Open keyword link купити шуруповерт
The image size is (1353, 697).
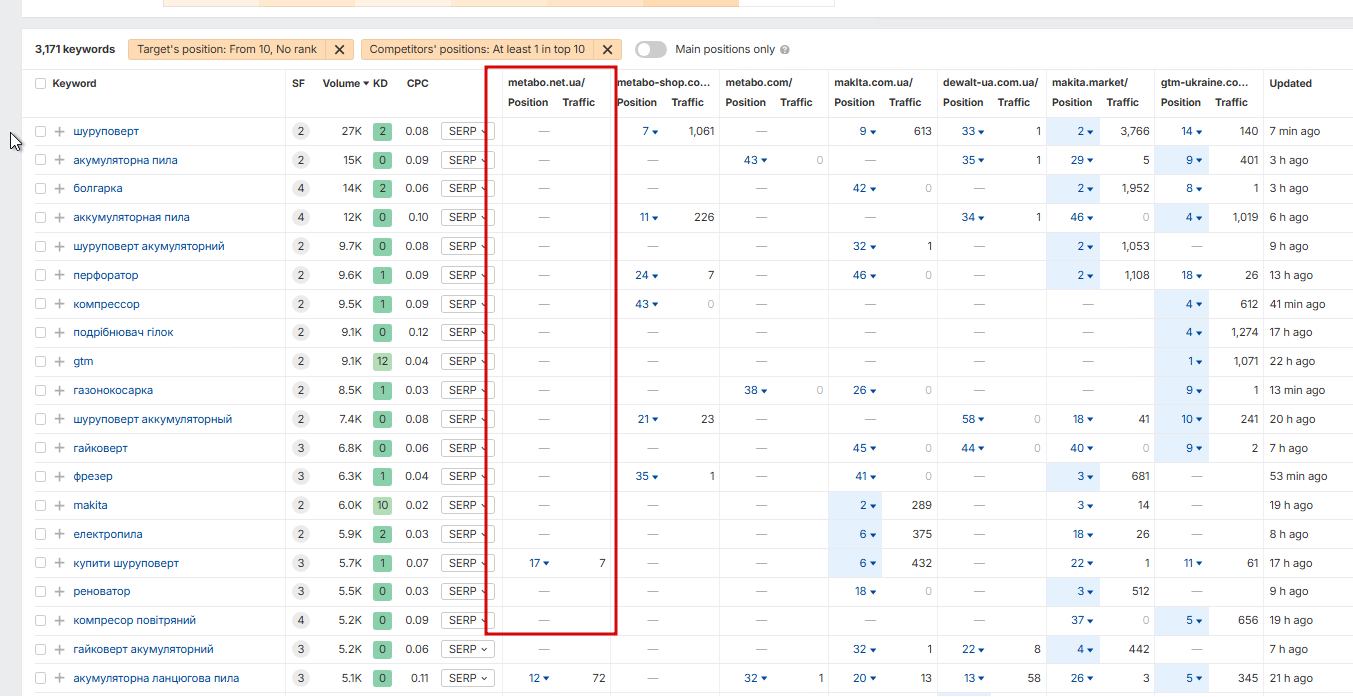click(126, 563)
